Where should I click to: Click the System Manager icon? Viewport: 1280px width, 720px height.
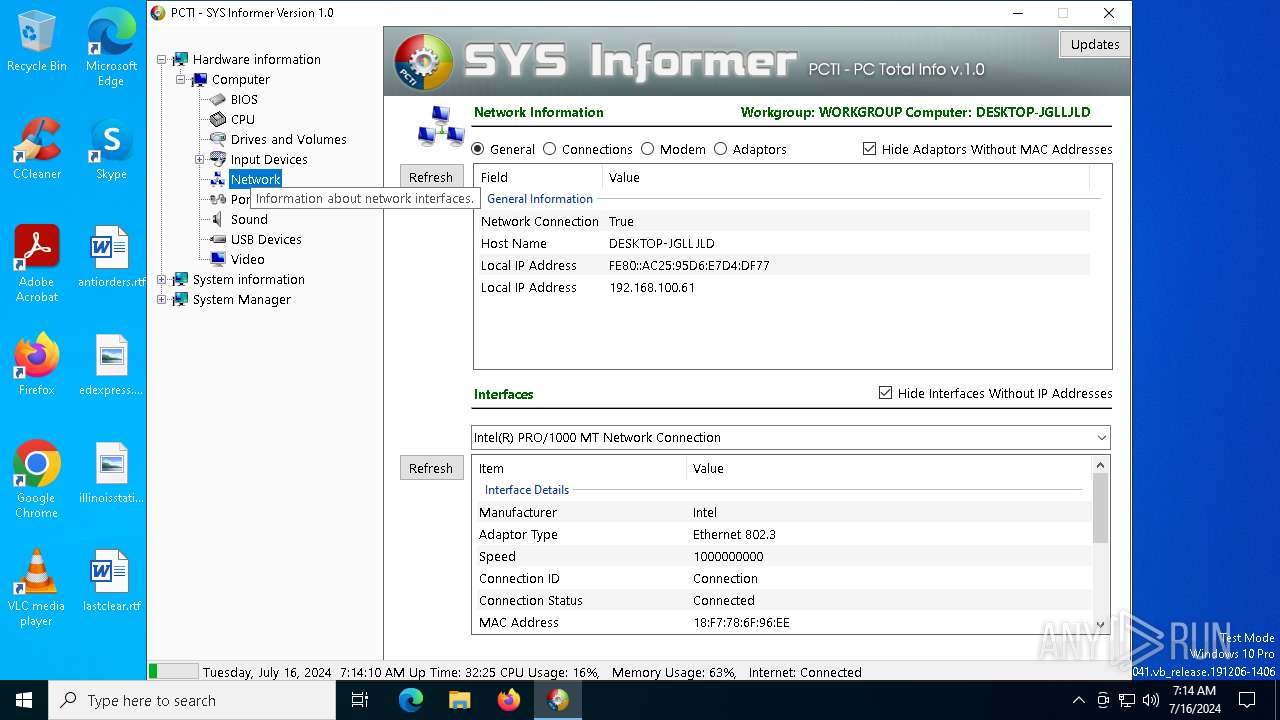pyautogui.click(x=180, y=299)
